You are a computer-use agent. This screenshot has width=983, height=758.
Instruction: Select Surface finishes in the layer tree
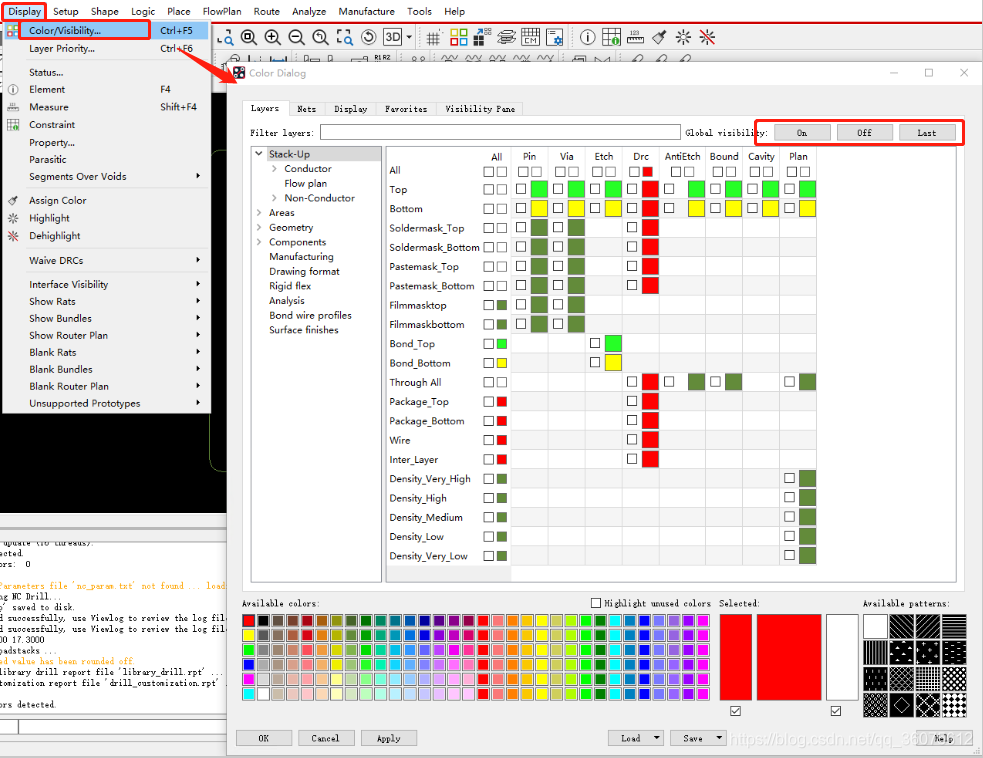(x=303, y=330)
